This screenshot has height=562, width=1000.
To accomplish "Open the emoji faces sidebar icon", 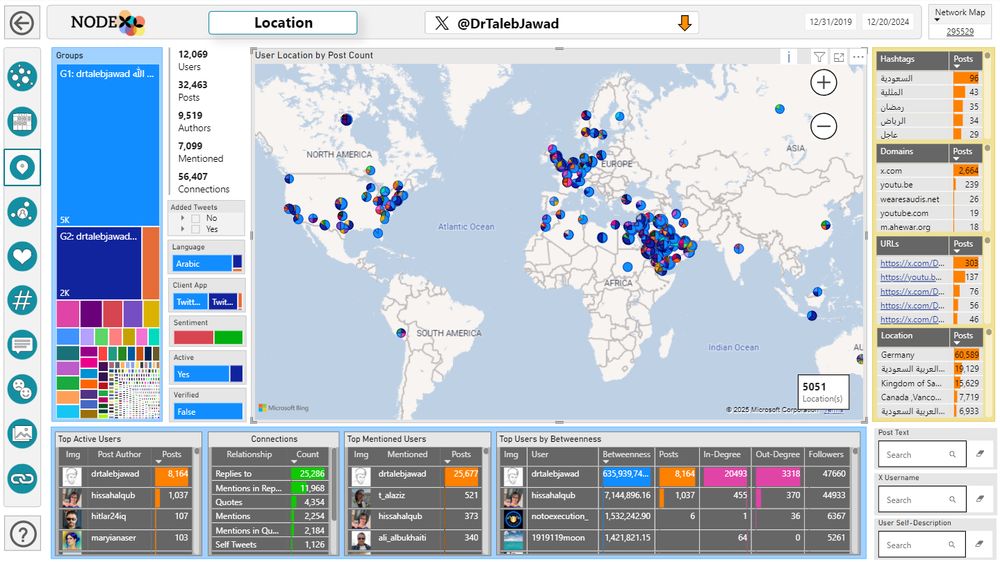I will click(22, 389).
